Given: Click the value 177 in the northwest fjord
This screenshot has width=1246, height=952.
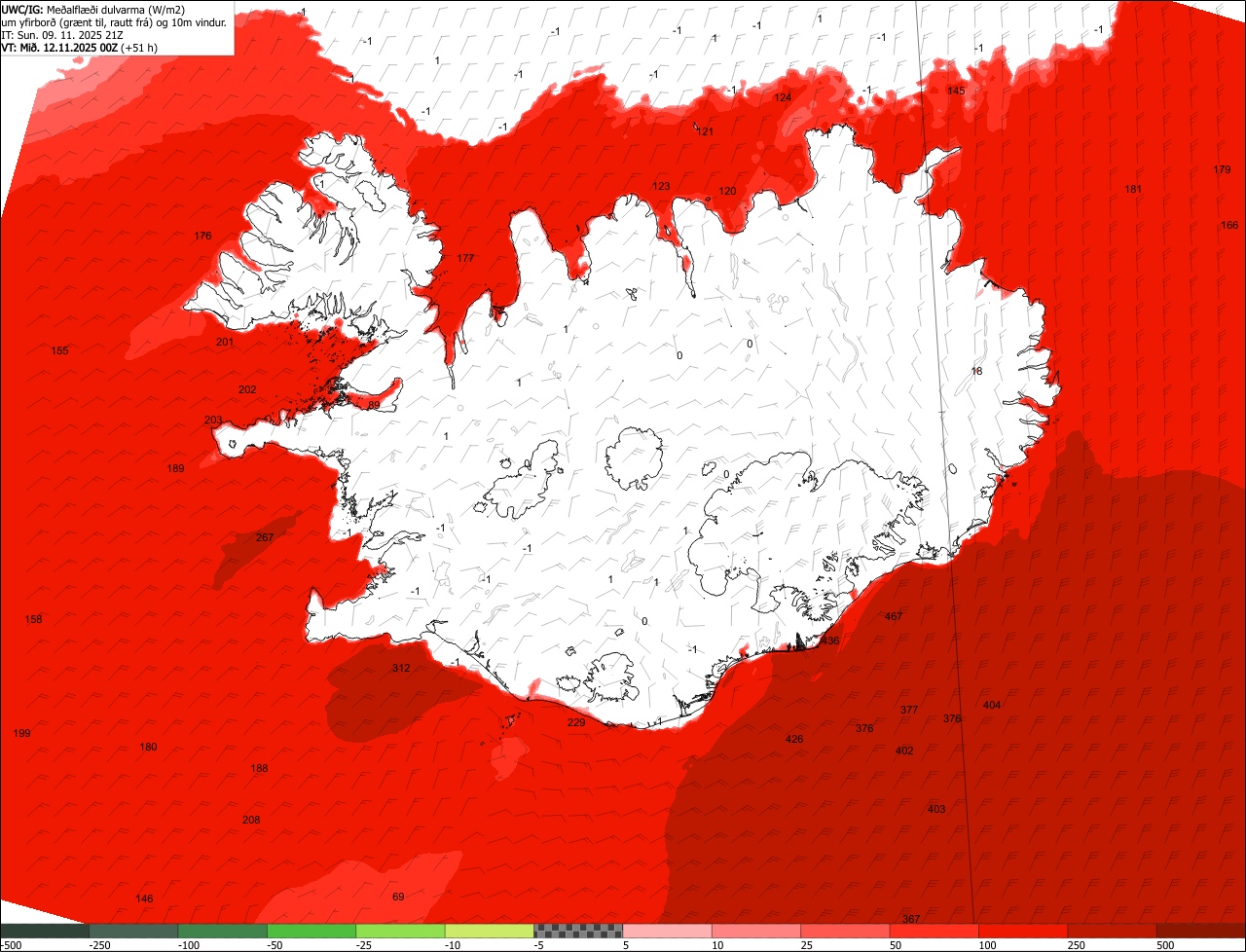Looking at the screenshot, I should 465,258.
